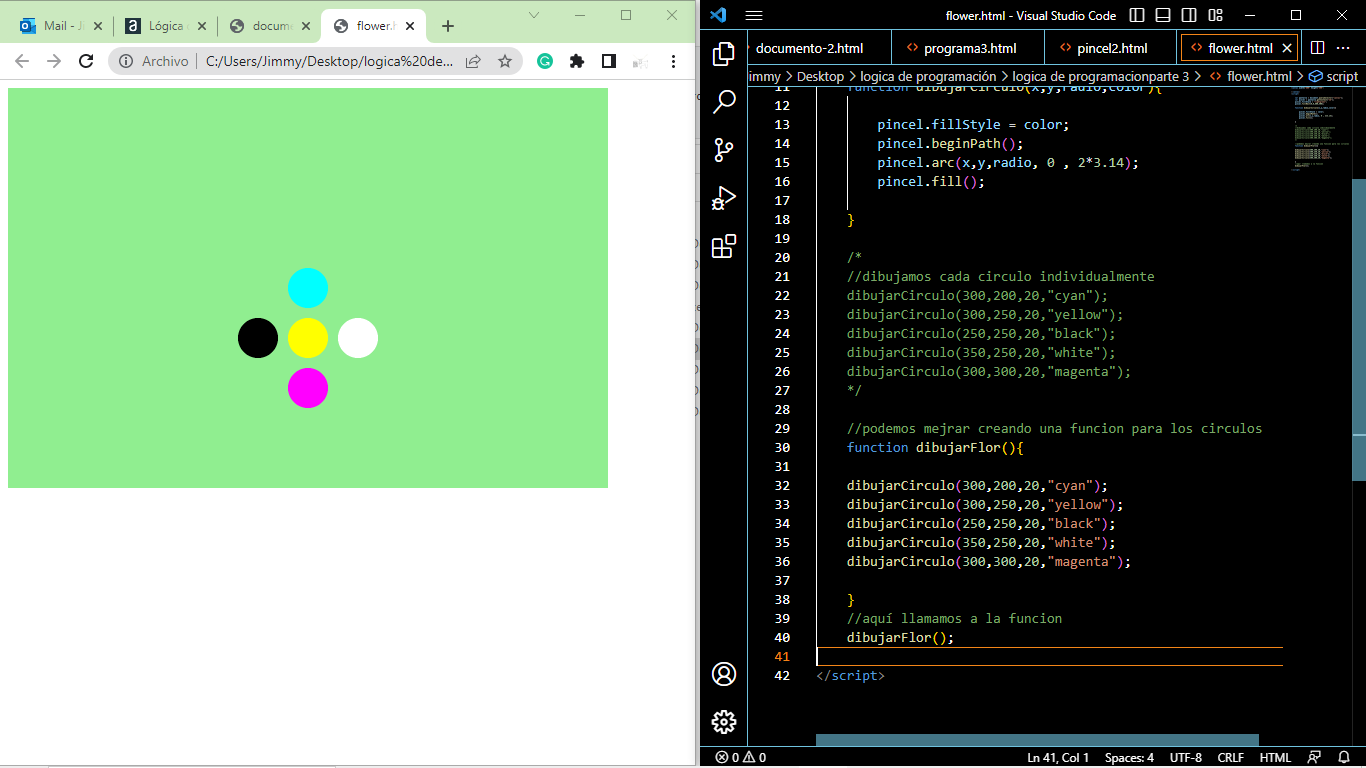Toggle the bottom panel layout button

click(x=1163, y=15)
